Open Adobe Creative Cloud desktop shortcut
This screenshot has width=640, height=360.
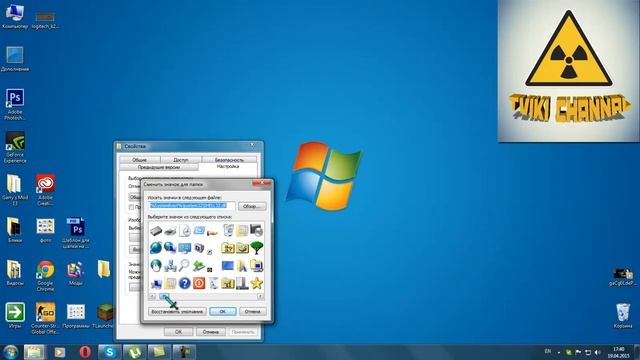point(45,190)
